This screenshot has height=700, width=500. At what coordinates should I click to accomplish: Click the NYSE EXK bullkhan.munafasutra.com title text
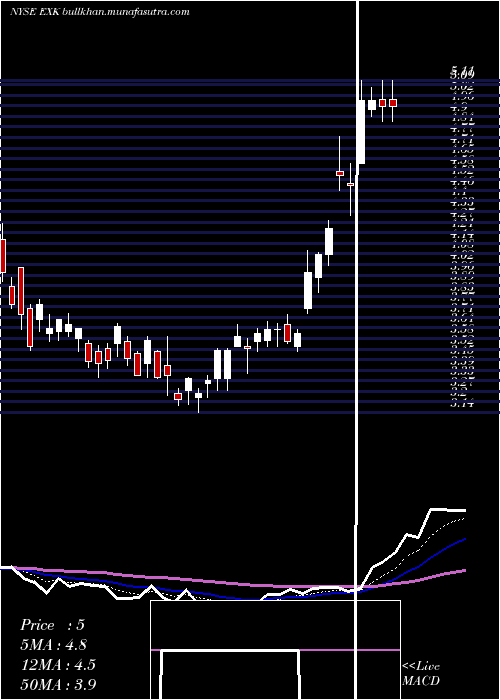[100, 12]
